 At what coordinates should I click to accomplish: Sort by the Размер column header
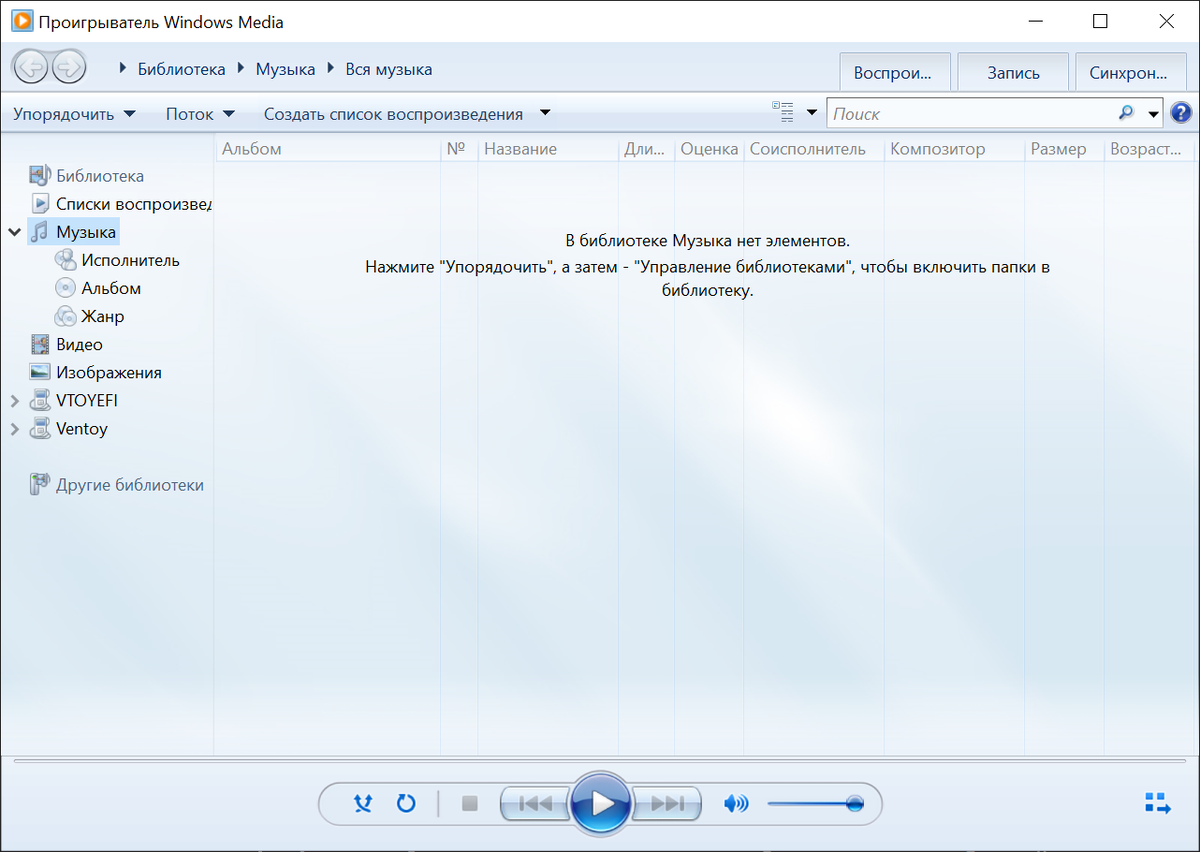[x=1065, y=149]
